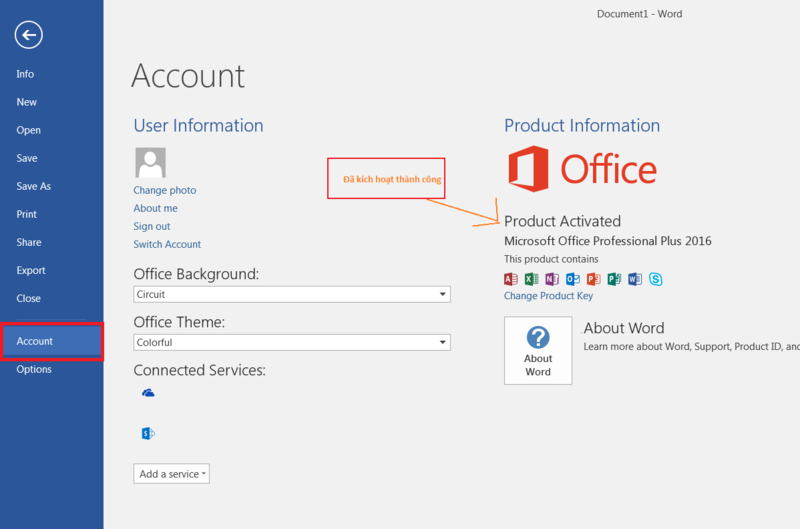Click Microsoft Office Professional Plus 2016 text

608,241
